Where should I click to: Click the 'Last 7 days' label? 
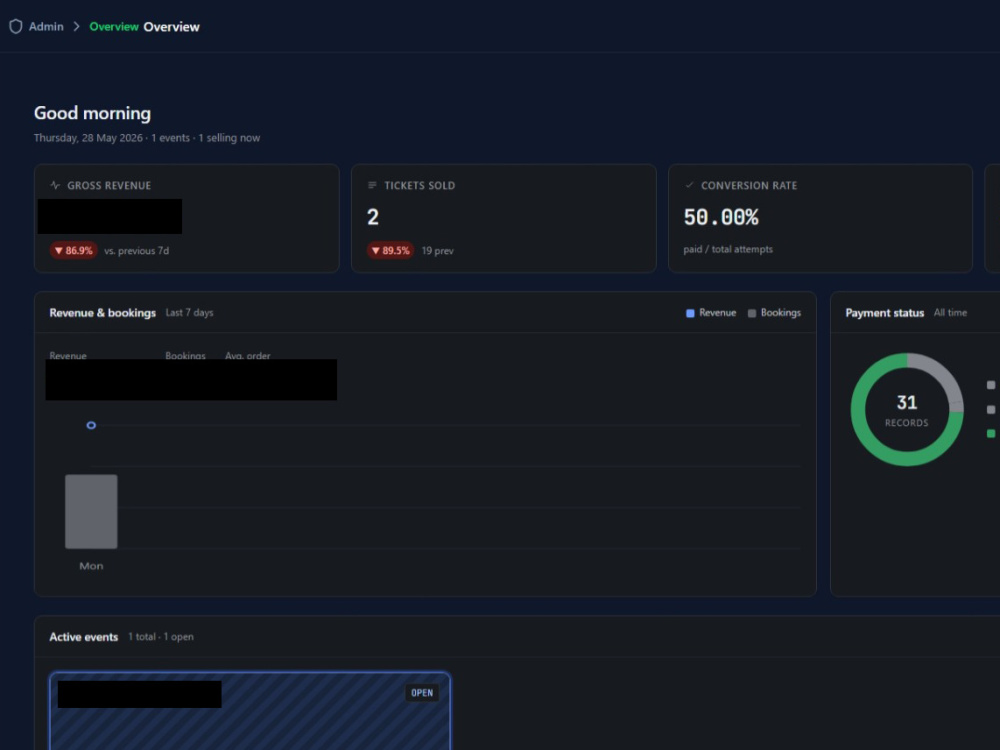click(189, 312)
